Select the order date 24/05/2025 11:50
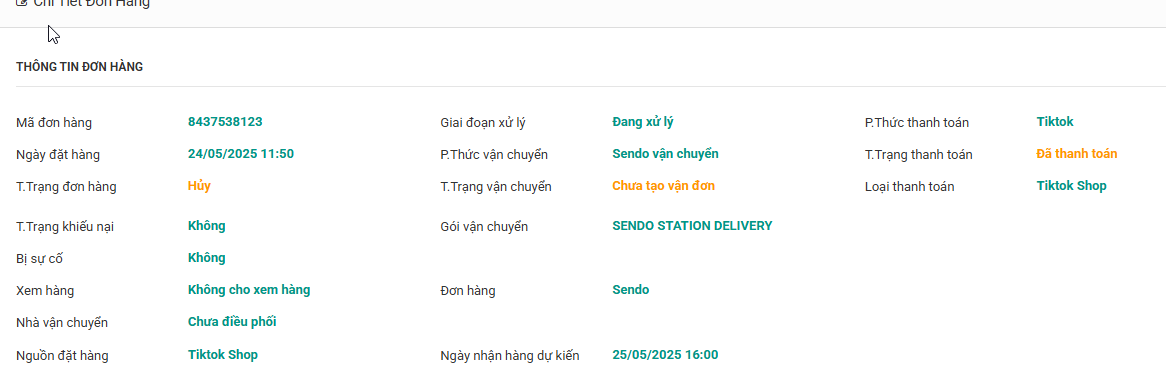Image resolution: width=1166 pixels, height=389 pixels. coord(241,154)
